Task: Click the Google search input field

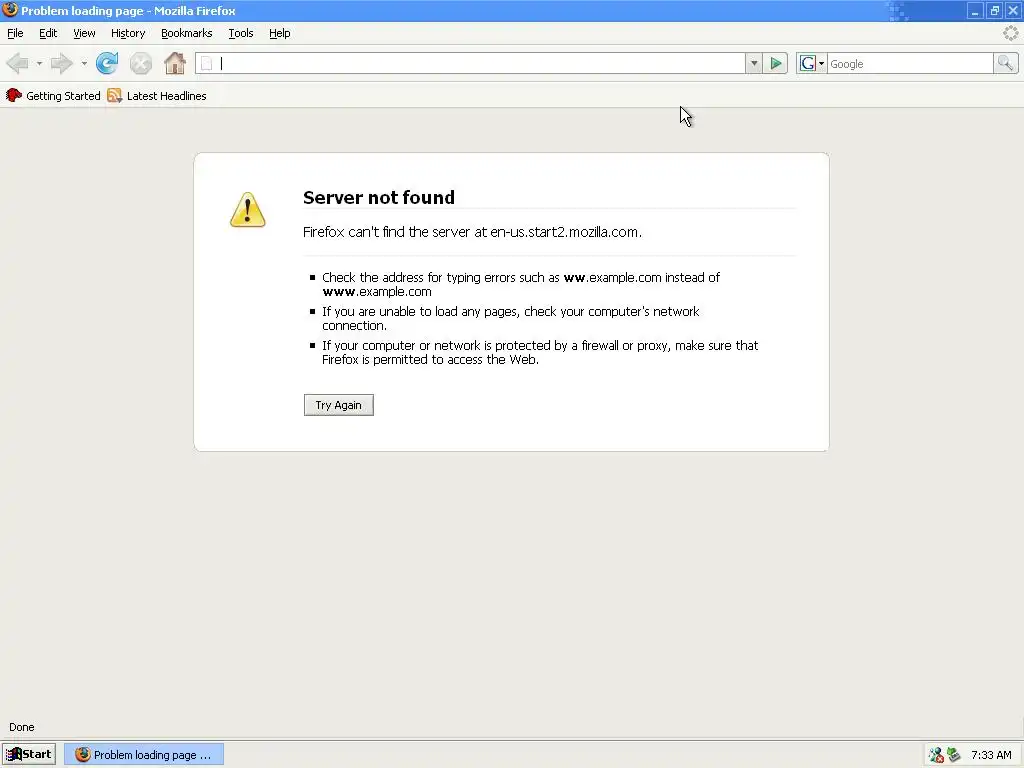Action: click(910, 63)
